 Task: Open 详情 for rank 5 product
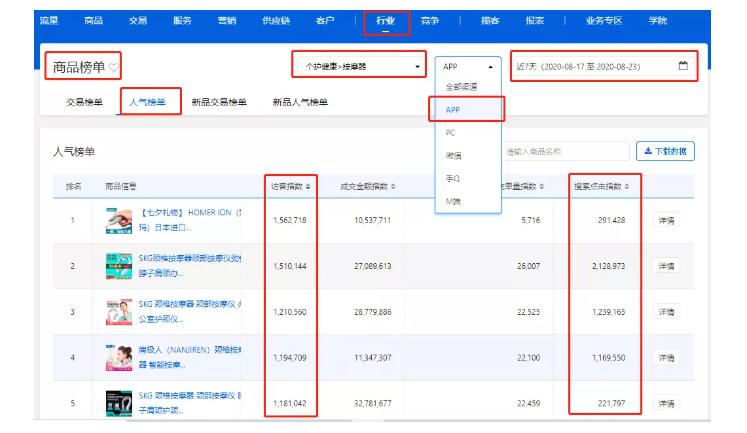click(666, 403)
